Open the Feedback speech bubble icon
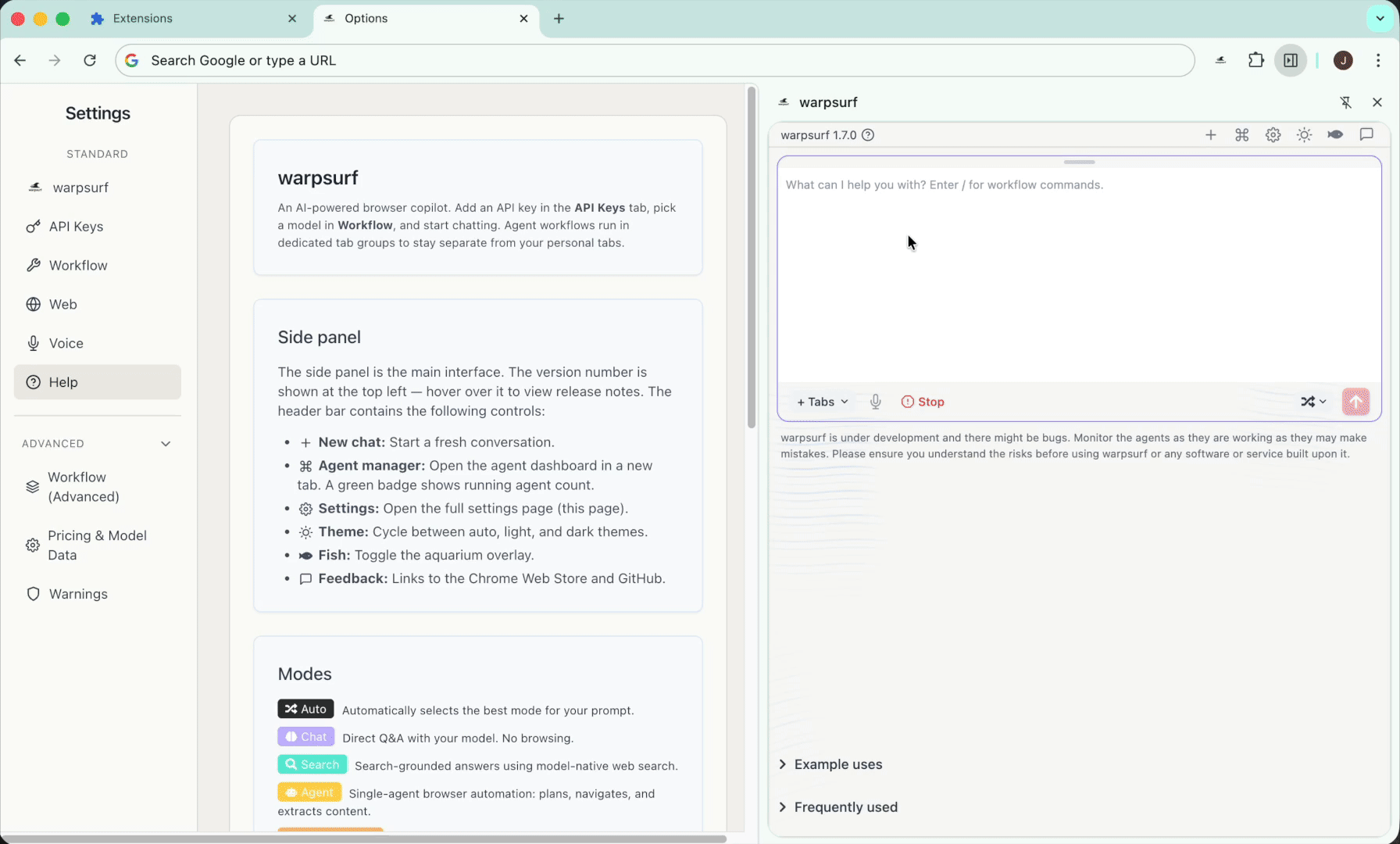The width and height of the screenshot is (1400, 844). coord(1366,135)
